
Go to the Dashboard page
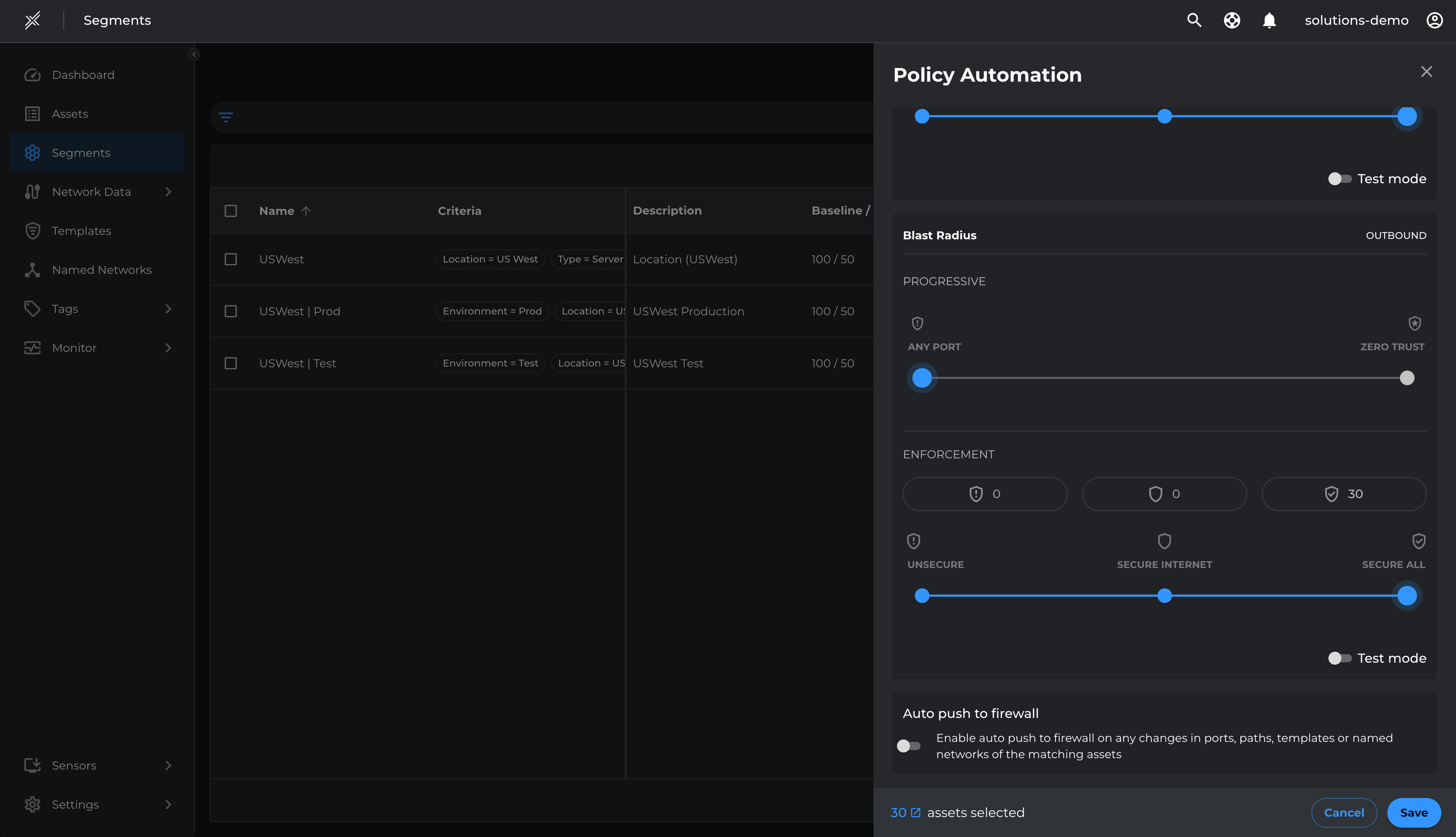[83, 75]
